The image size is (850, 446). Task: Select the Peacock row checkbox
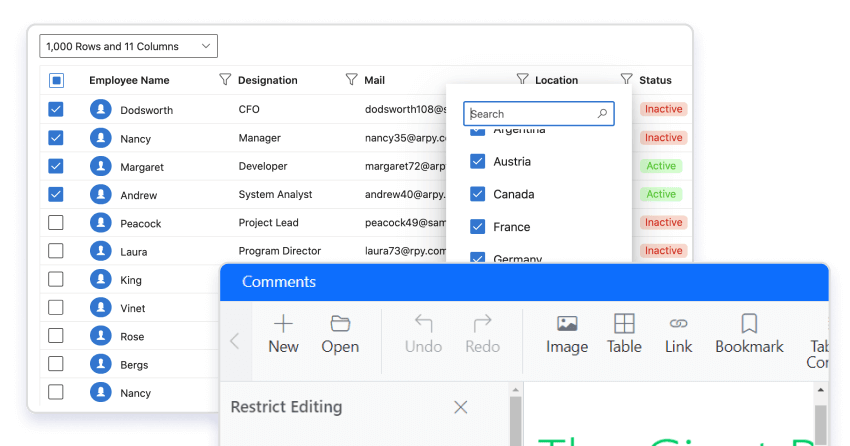(56, 223)
